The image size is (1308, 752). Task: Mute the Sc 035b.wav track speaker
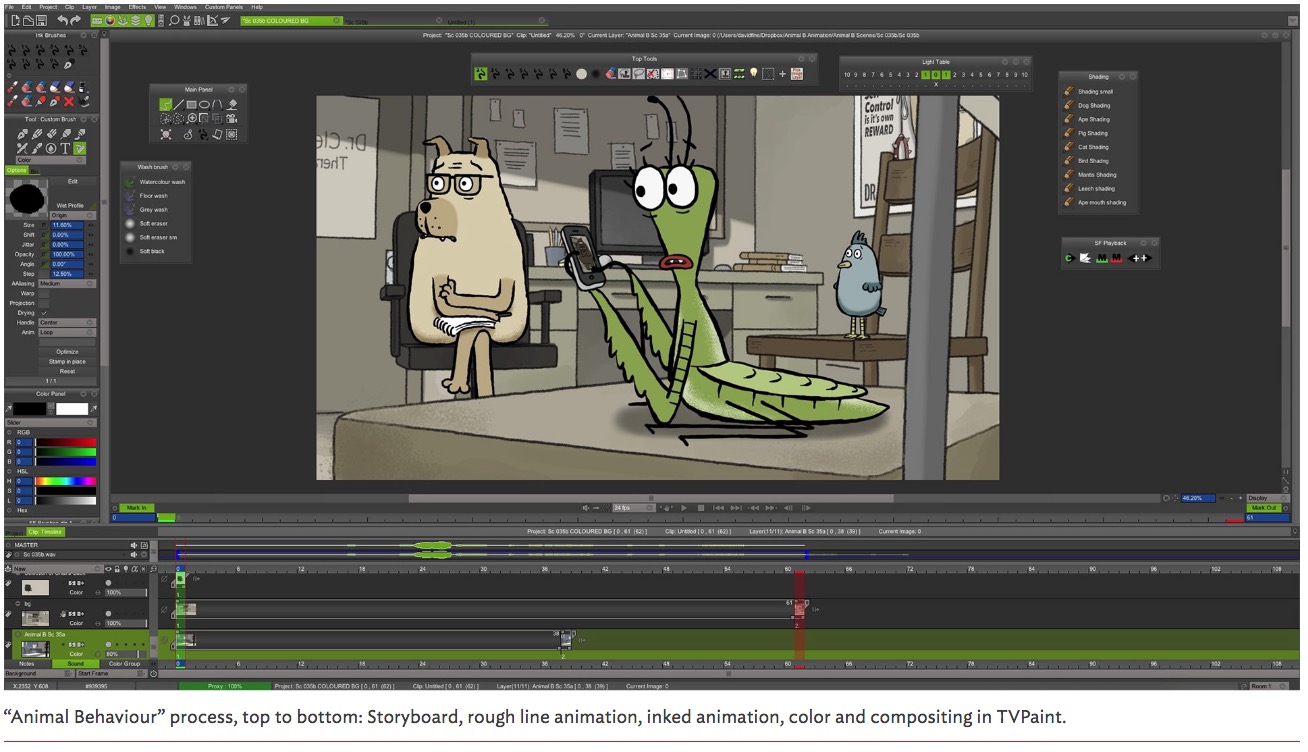134,553
